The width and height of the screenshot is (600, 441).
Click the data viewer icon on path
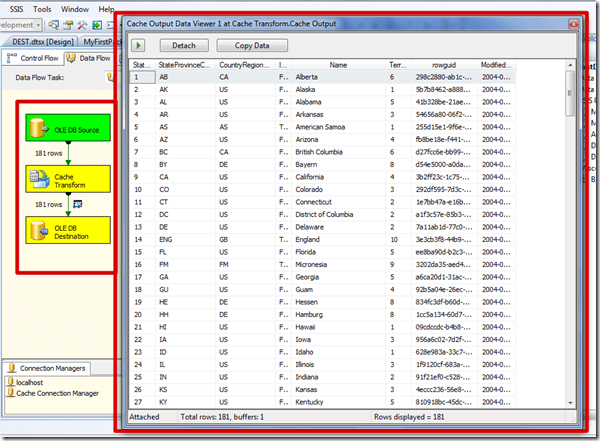pyautogui.click(x=77, y=205)
